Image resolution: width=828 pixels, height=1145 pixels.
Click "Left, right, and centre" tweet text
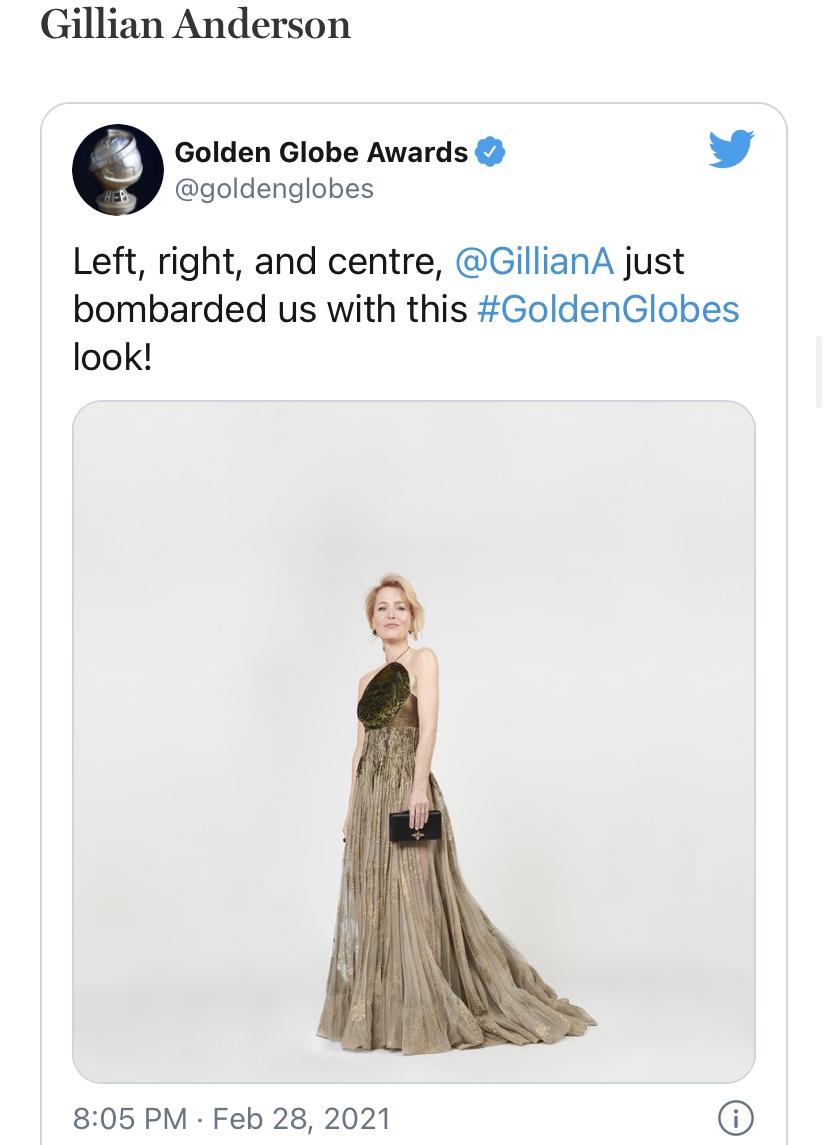[x=256, y=262]
